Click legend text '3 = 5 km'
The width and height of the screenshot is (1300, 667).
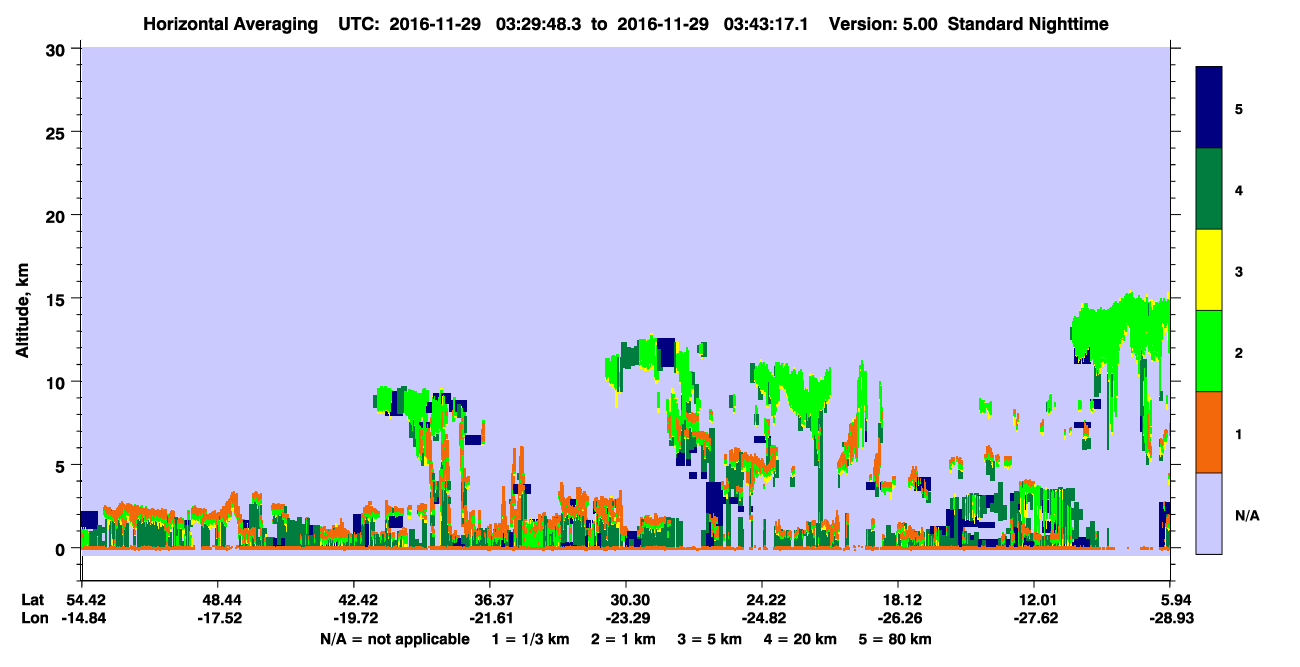(709, 639)
